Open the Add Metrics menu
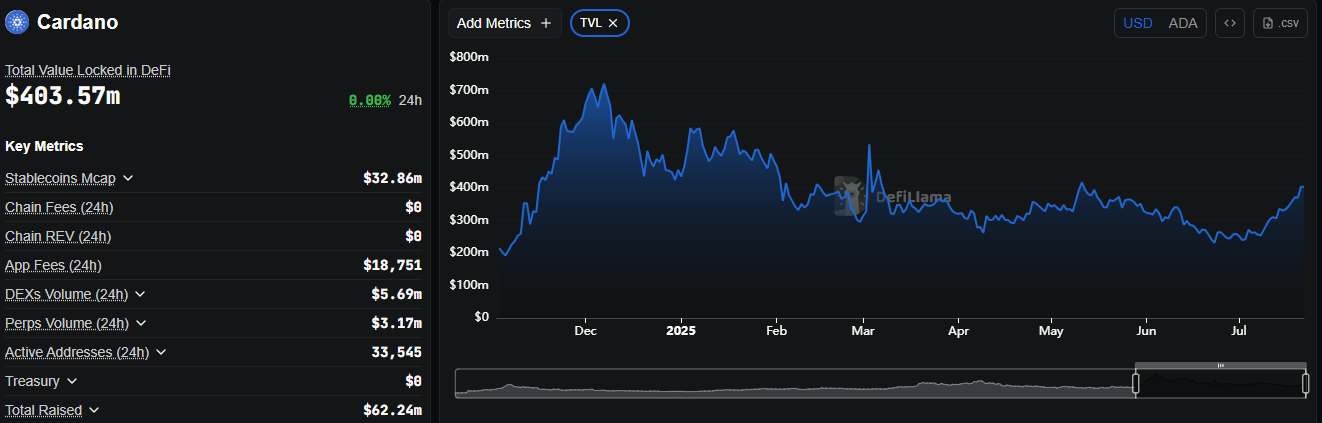Image resolution: width=1322 pixels, height=423 pixels. pos(505,23)
